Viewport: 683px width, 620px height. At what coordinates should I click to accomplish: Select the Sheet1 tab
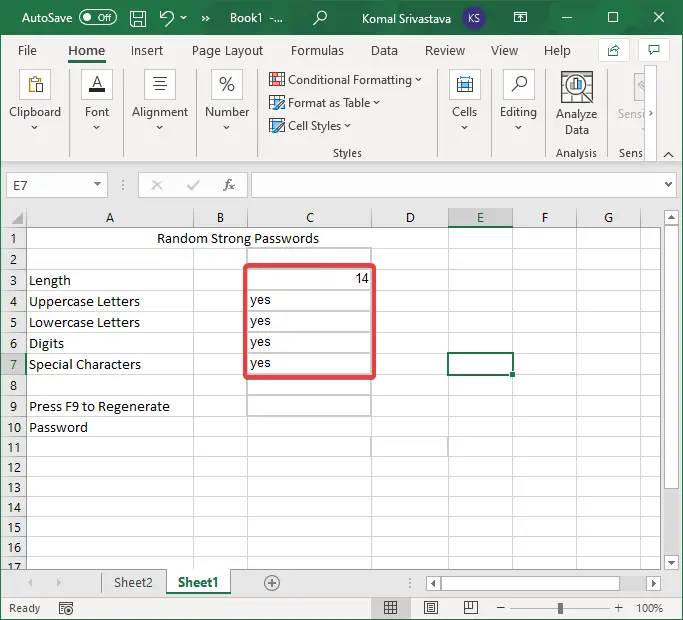coord(198,583)
